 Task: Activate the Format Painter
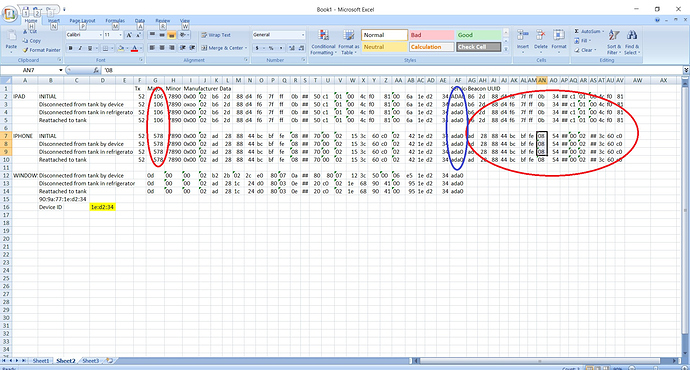click(x=41, y=50)
